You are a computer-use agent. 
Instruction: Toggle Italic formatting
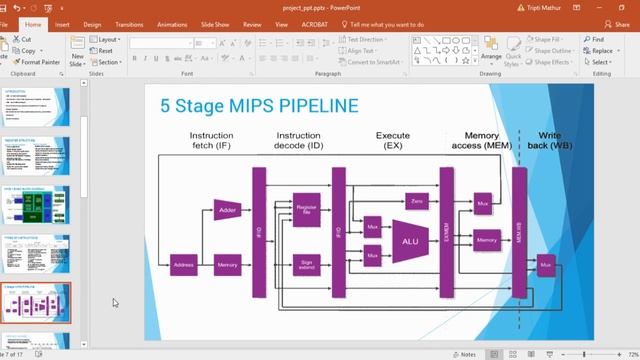145,58
